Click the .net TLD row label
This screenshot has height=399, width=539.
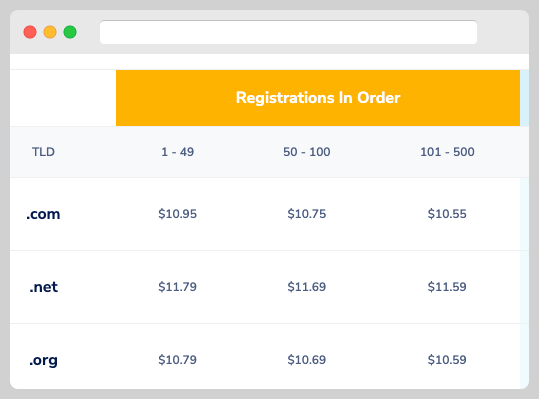pos(44,287)
